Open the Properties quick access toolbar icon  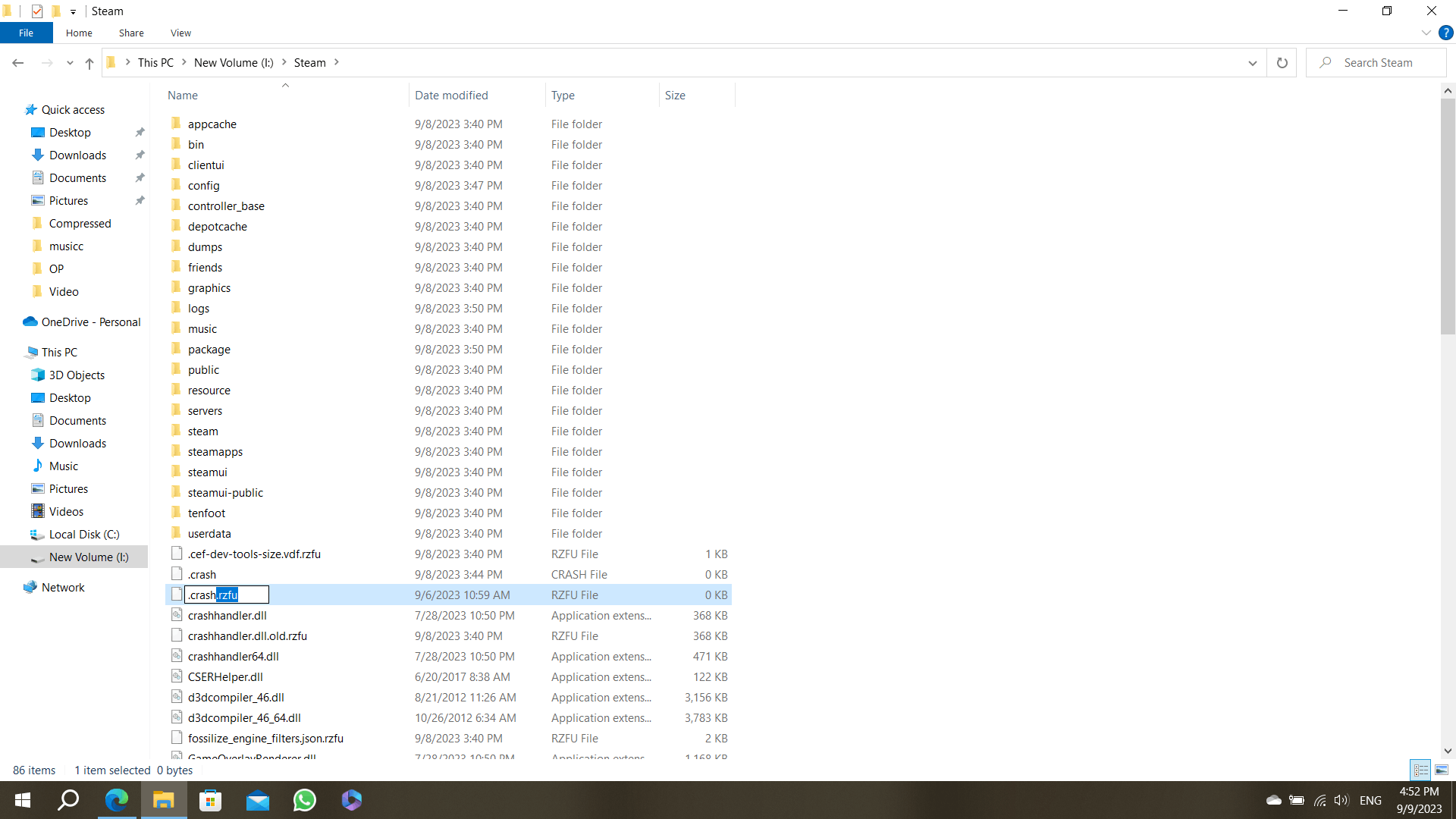(37, 11)
